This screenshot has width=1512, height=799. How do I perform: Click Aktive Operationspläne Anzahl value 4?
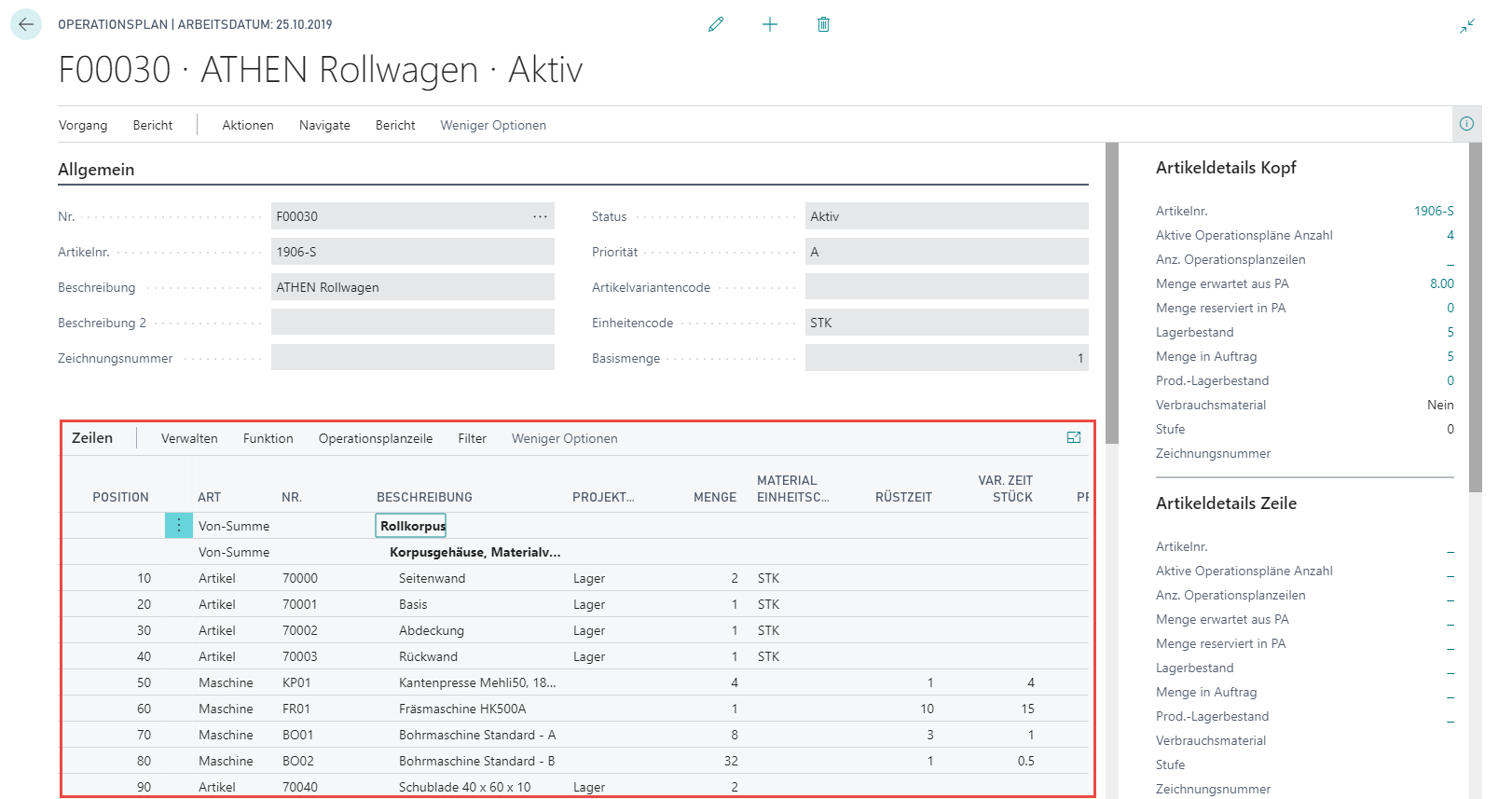click(1450, 235)
